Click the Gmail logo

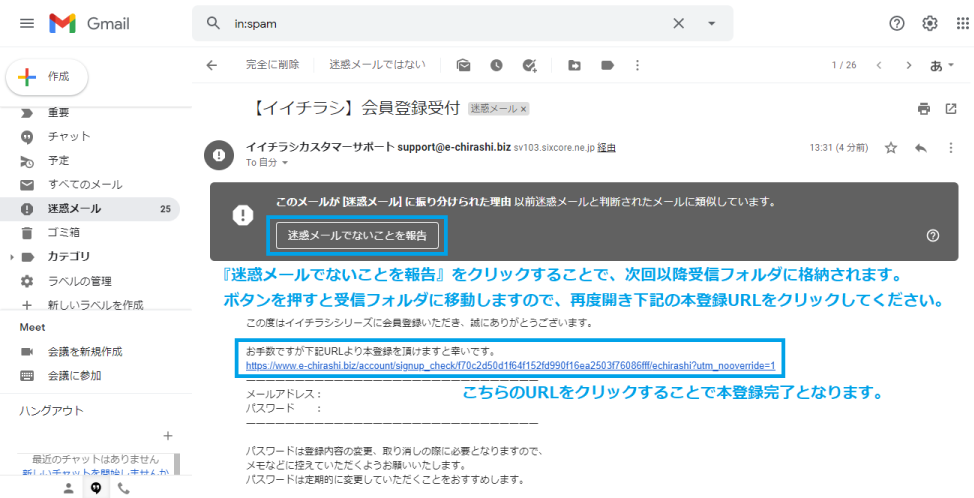click(x=89, y=24)
